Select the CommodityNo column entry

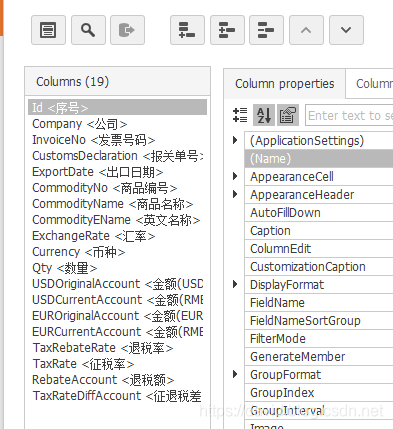[117, 188]
